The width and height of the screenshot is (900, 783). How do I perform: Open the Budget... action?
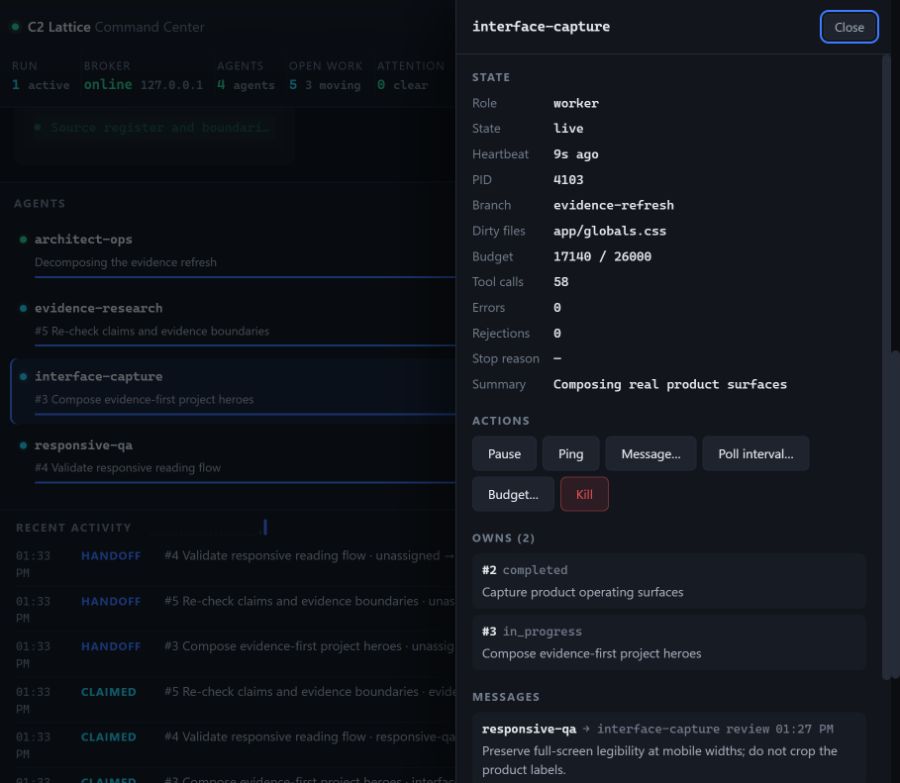(513, 494)
